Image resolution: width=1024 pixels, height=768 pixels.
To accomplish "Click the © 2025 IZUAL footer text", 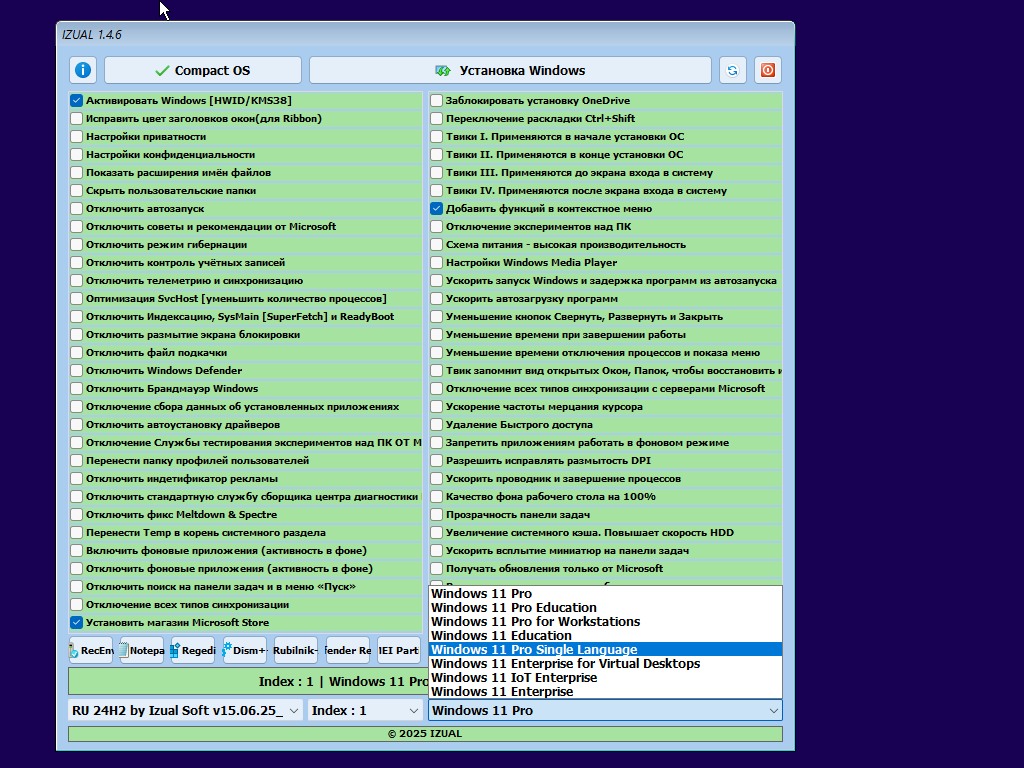I will pyautogui.click(x=425, y=733).
